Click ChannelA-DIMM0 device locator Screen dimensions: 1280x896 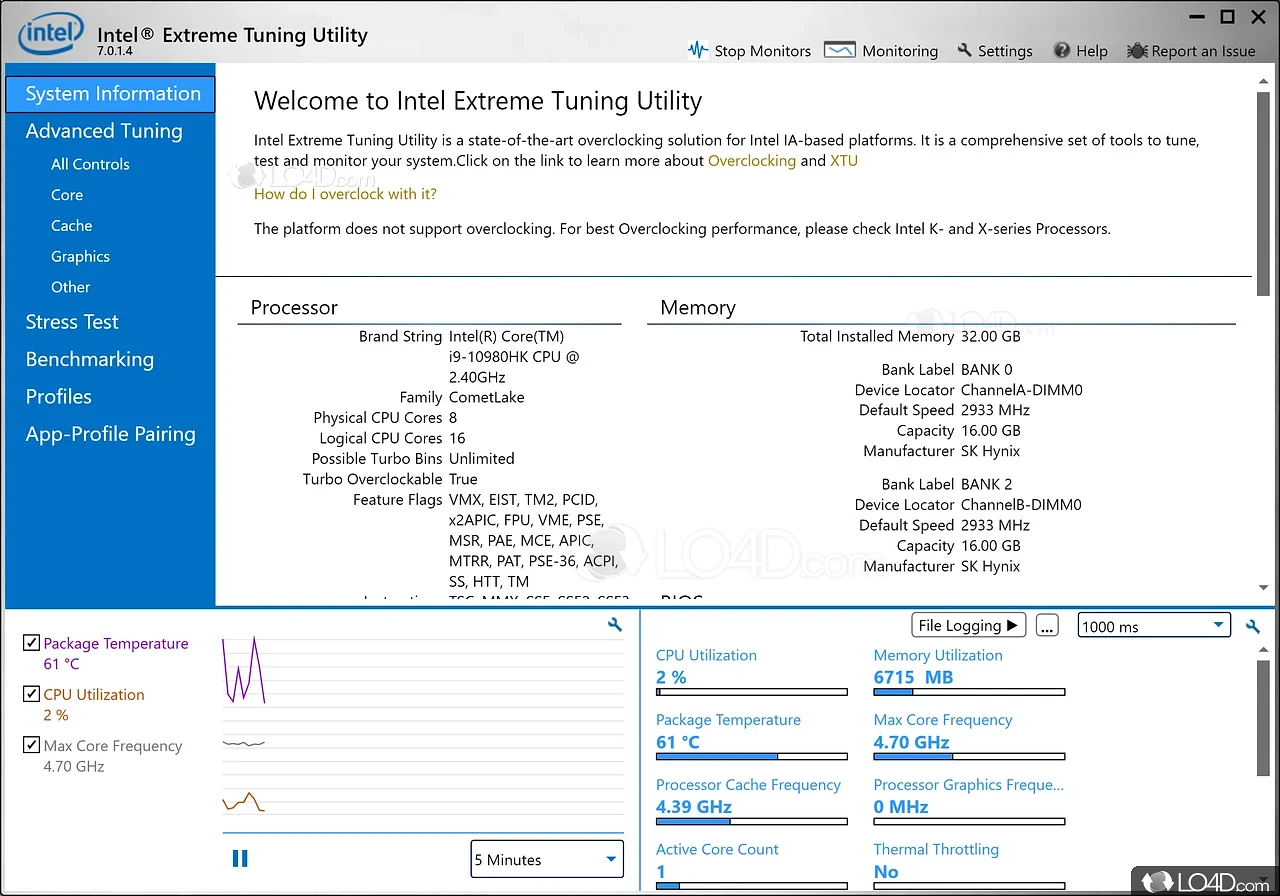point(1022,390)
